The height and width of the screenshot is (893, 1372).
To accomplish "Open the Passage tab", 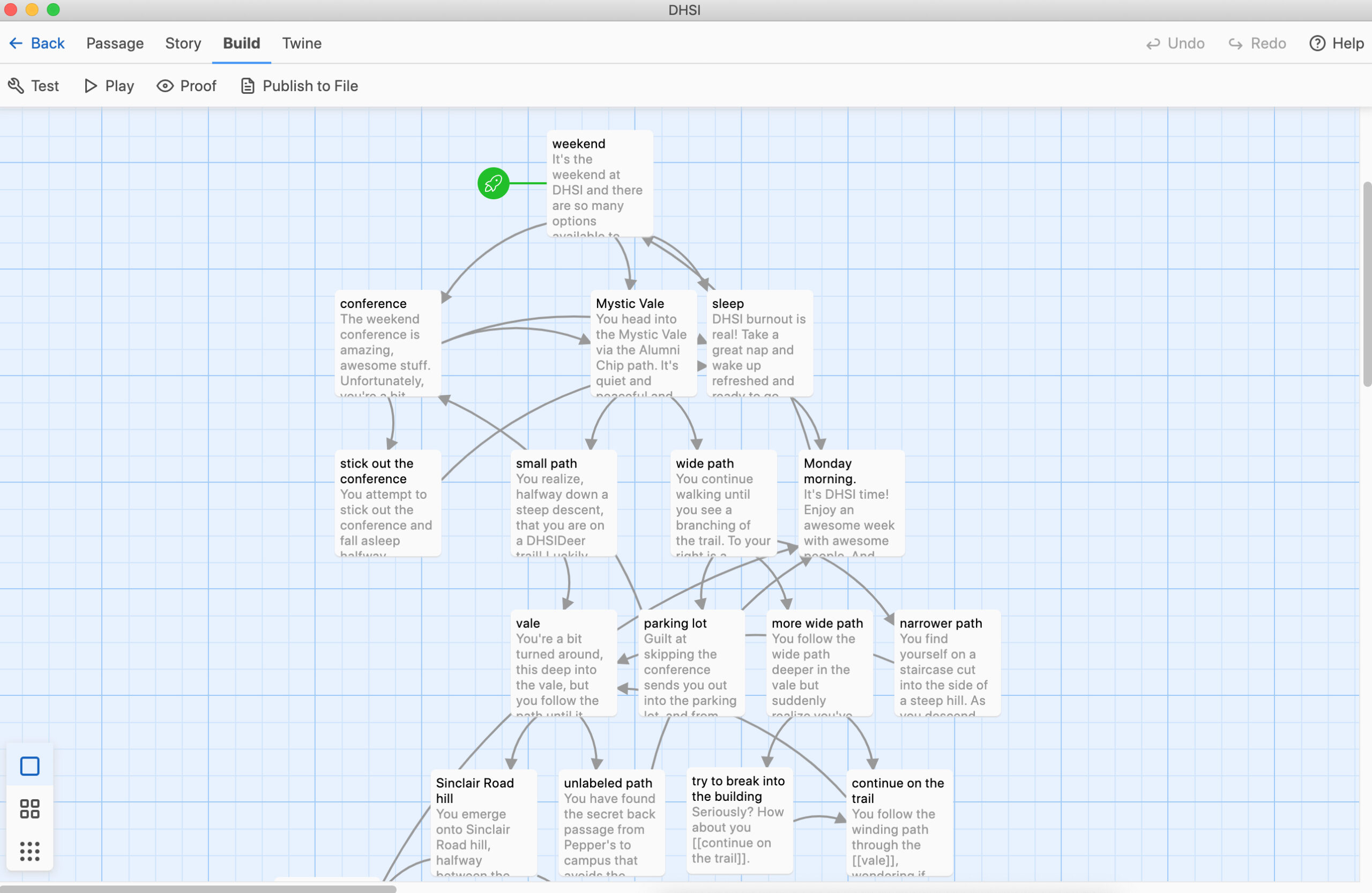I will point(115,43).
